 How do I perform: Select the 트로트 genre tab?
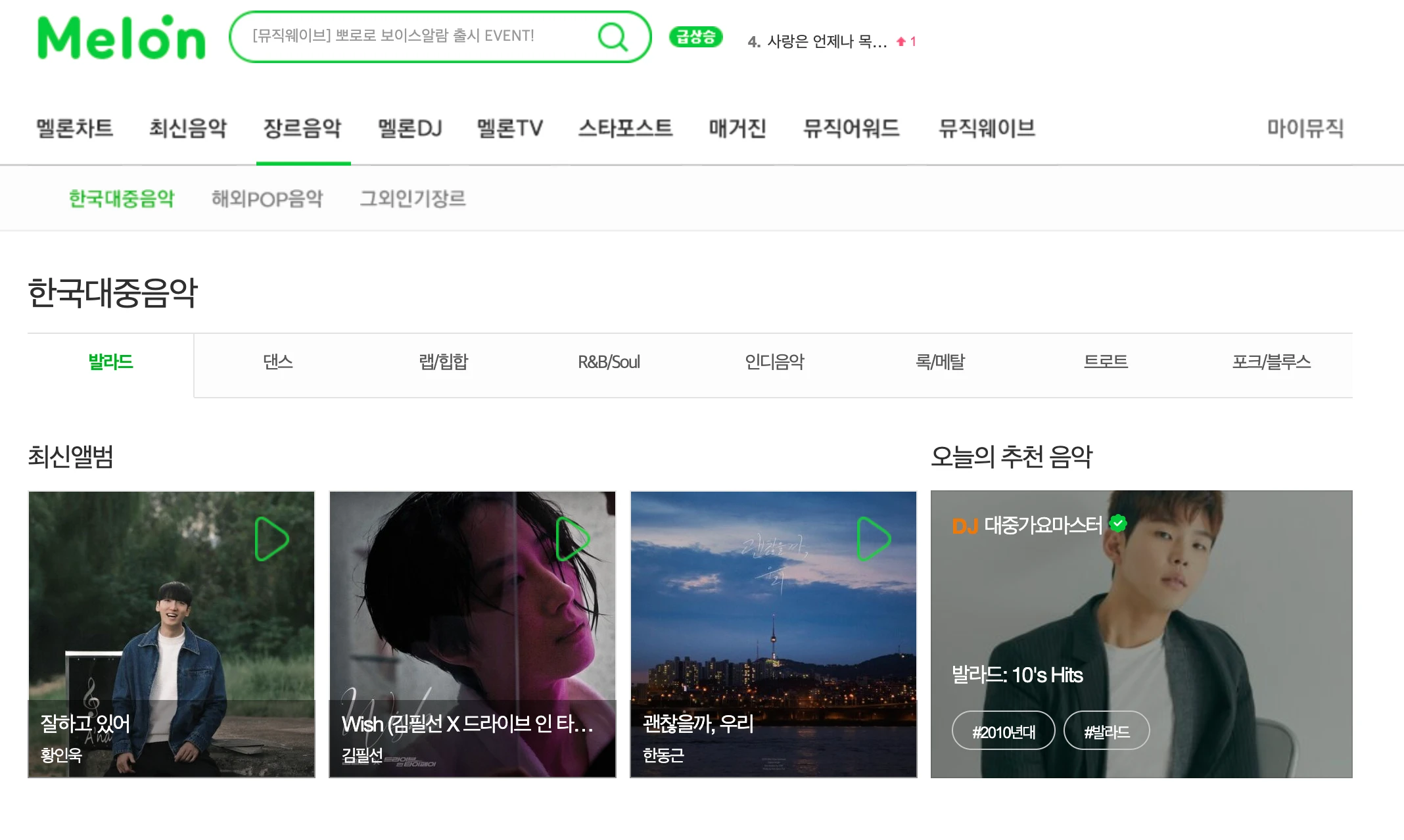tap(1106, 362)
